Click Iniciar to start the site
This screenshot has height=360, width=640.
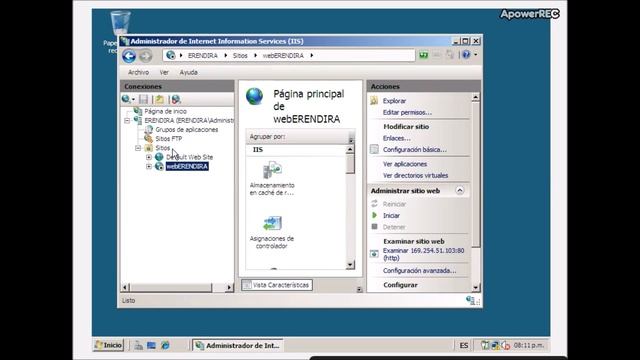[x=391, y=216]
